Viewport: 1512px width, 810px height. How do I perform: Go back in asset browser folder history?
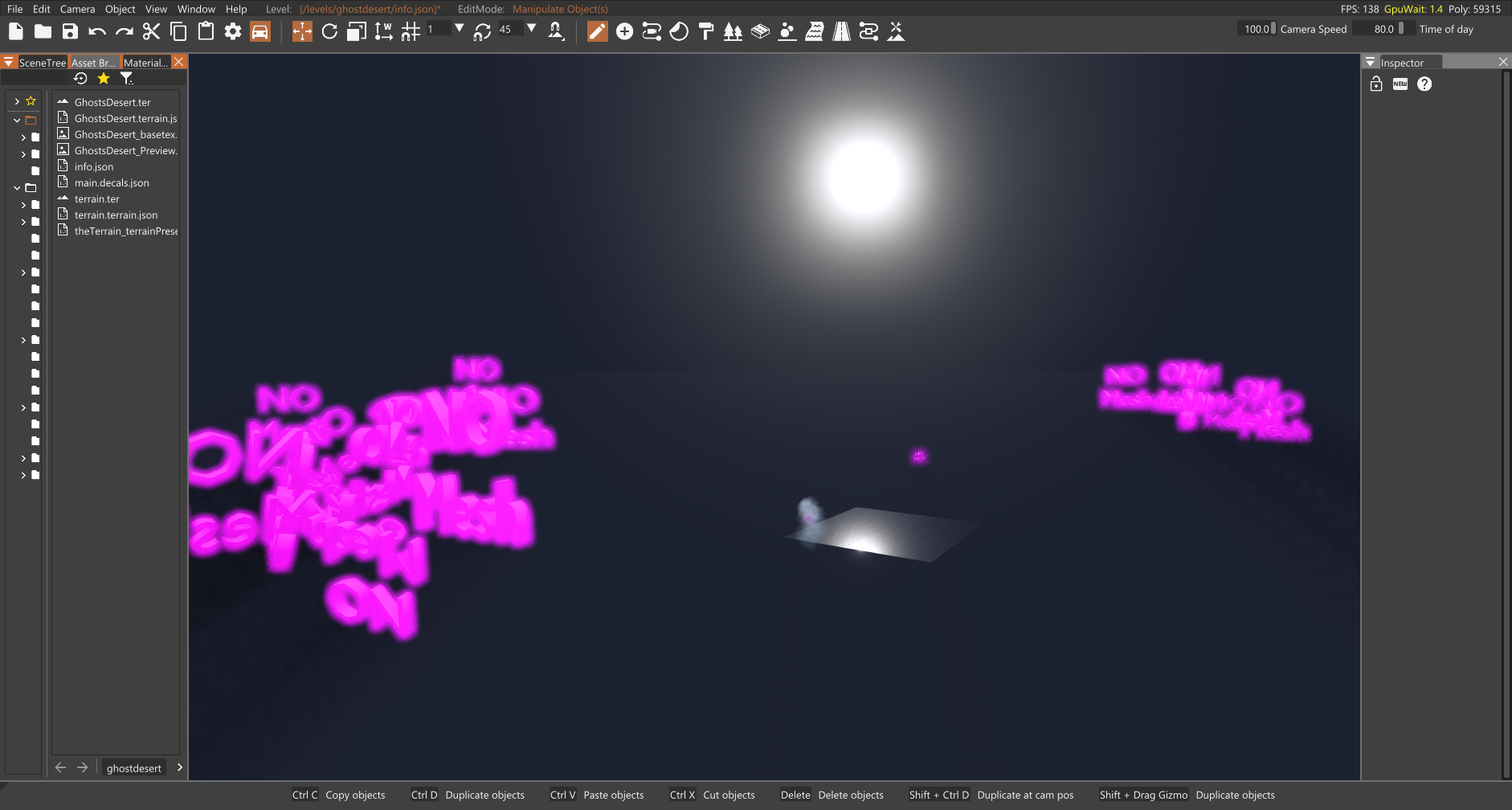60,767
